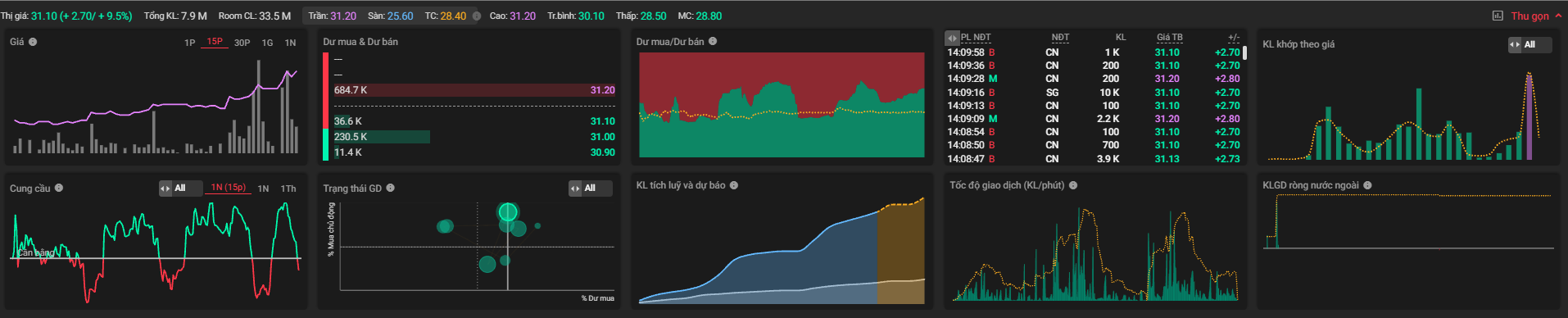Viewport: 1568px width, 318px height.
Task: Click the +/- column header
Action: coord(1234,37)
